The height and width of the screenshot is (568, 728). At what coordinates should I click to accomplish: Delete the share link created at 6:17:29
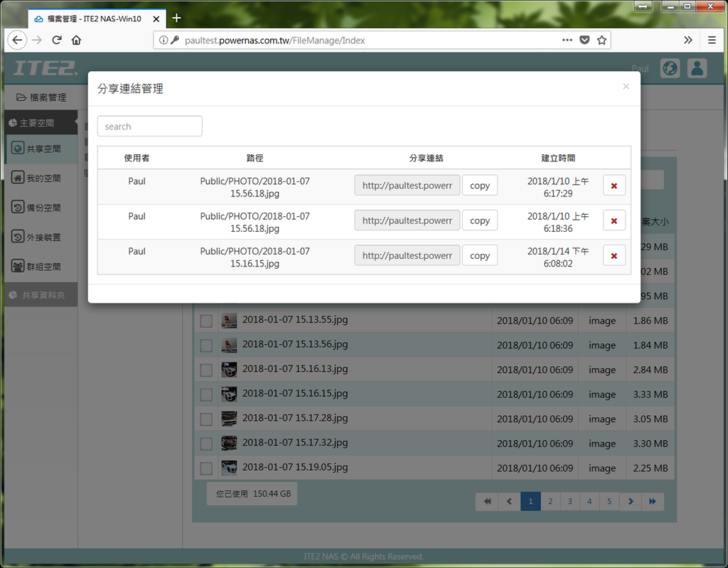pyautogui.click(x=614, y=186)
